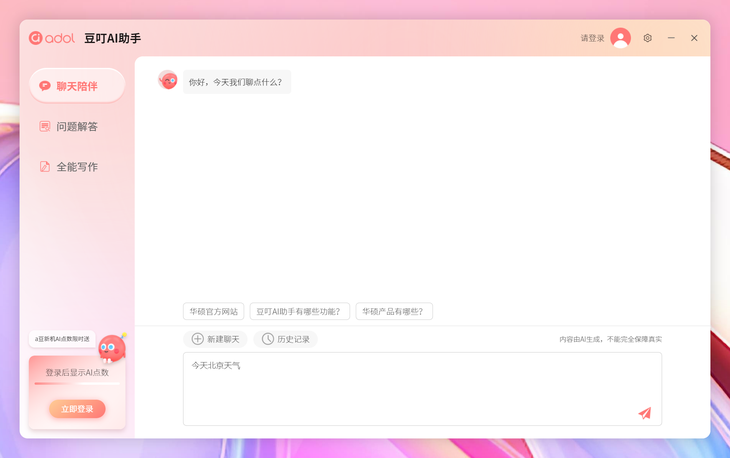Open the user avatar login icon
Viewport: 730px width, 458px height.
point(620,38)
